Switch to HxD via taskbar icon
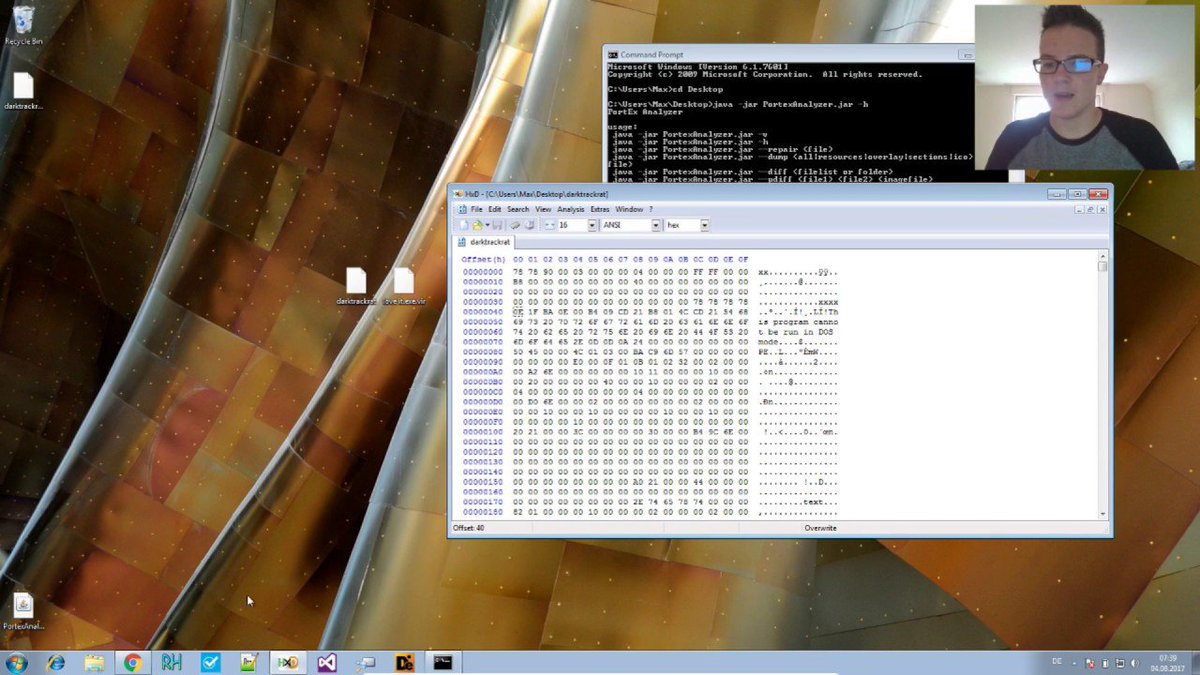The image size is (1200, 675). tap(288, 662)
